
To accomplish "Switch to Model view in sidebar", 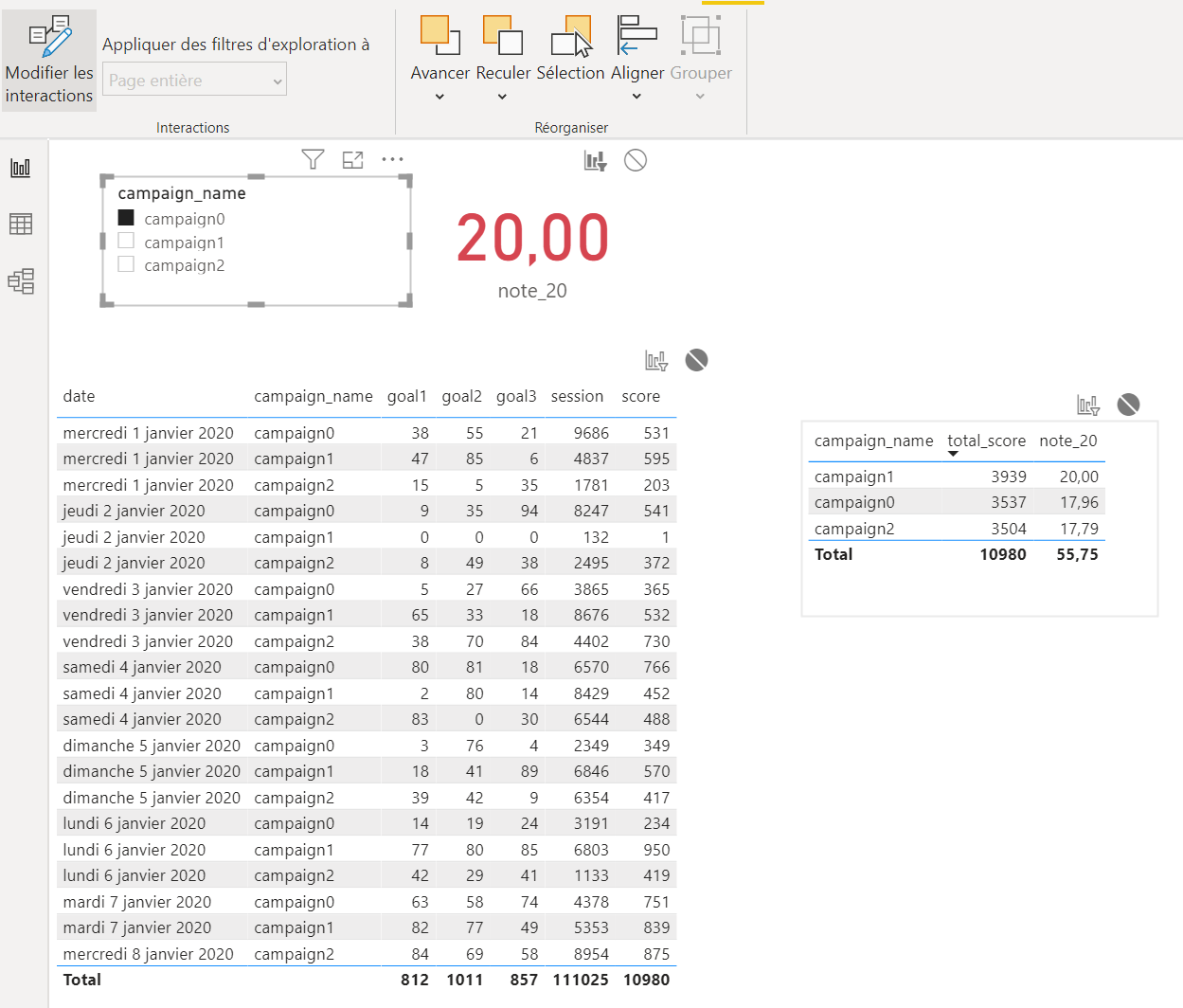I will [21, 281].
